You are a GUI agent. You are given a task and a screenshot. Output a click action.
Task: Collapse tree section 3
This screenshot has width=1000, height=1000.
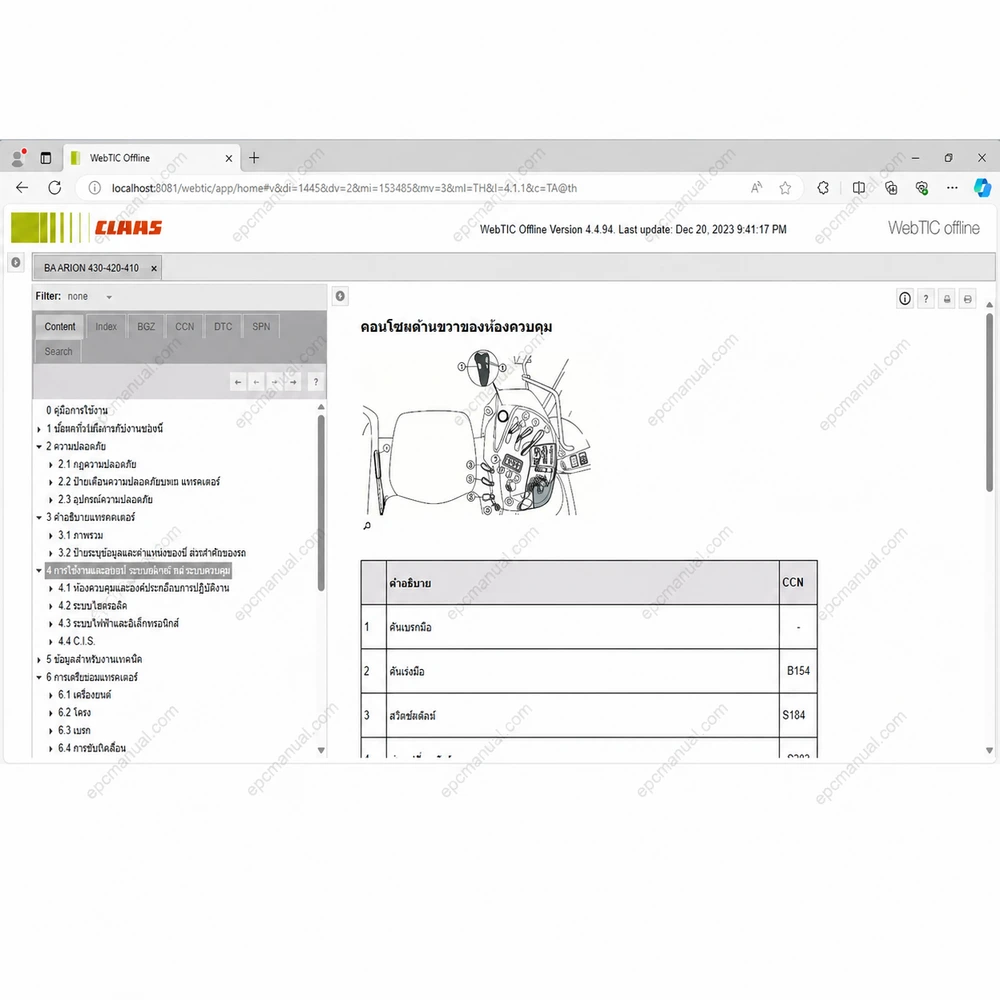(x=39, y=517)
